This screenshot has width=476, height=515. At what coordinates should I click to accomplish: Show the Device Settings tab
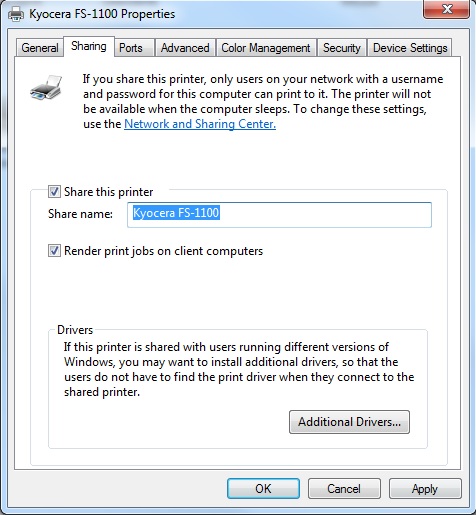pyautogui.click(x=410, y=48)
